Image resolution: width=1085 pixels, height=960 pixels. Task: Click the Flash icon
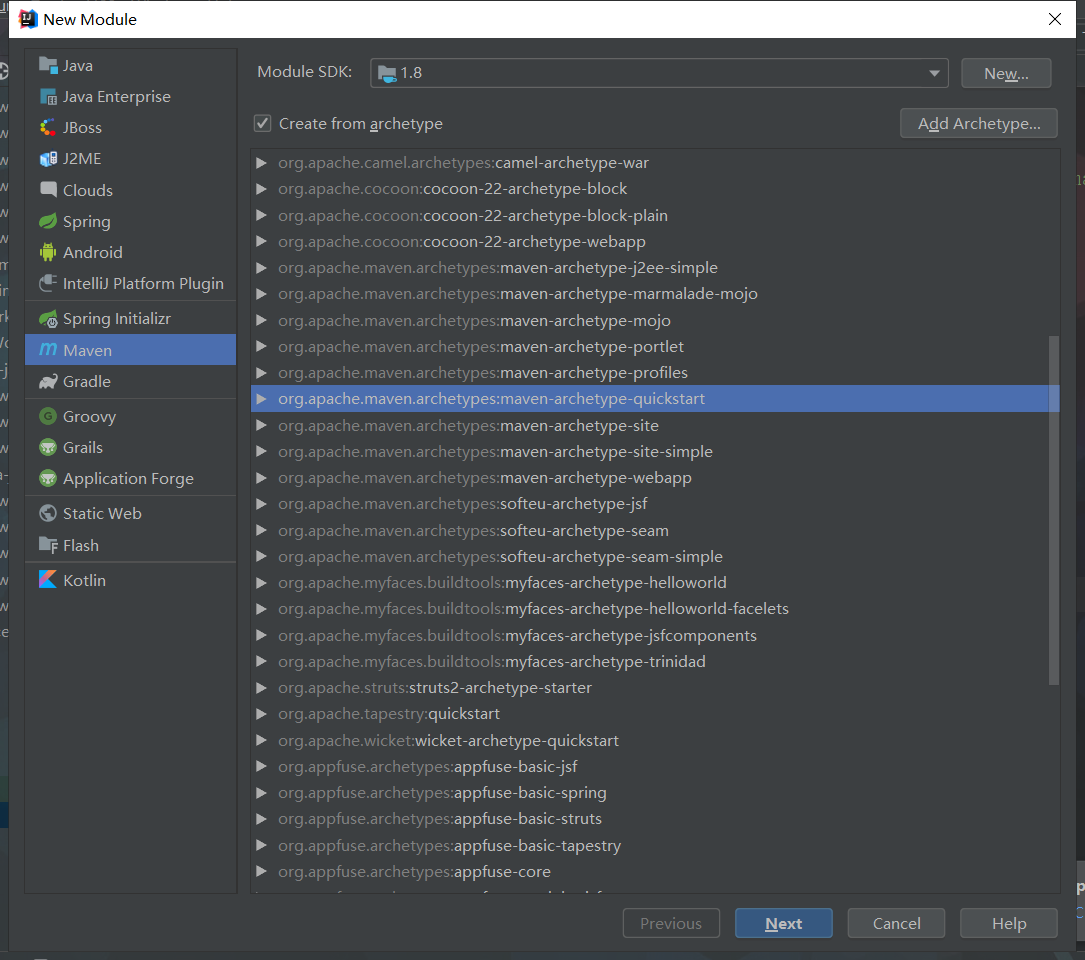coord(48,545)
